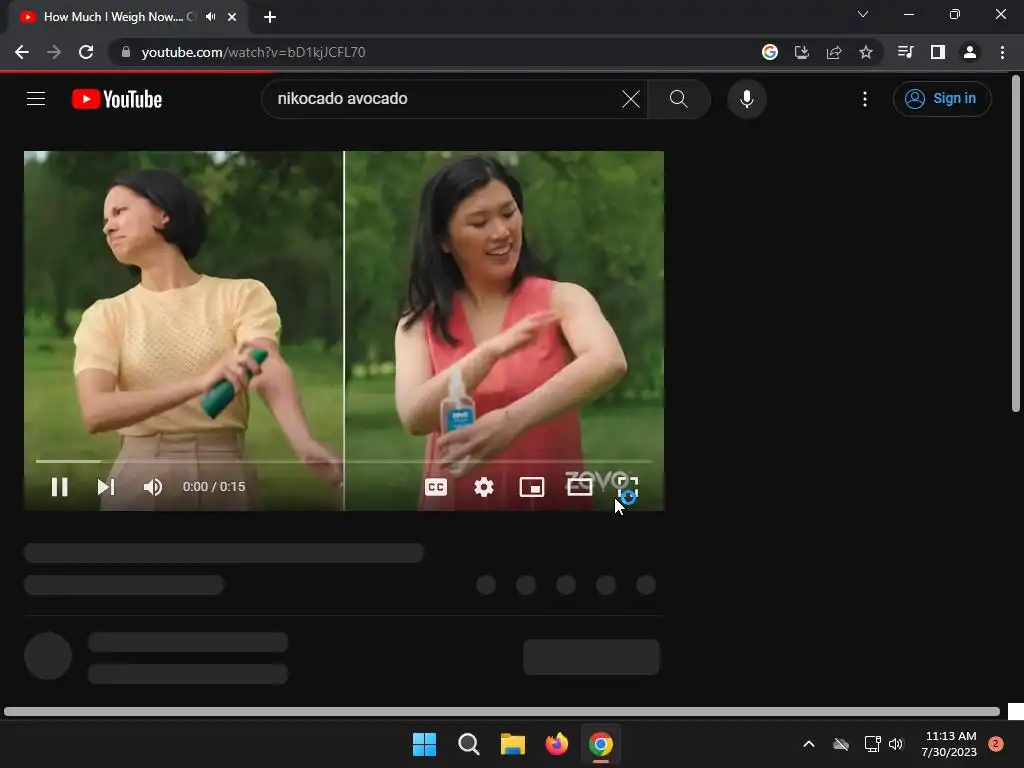Open the Chrome three-dot customize menu
1024x768 pixels.
tap(1002, 52)
